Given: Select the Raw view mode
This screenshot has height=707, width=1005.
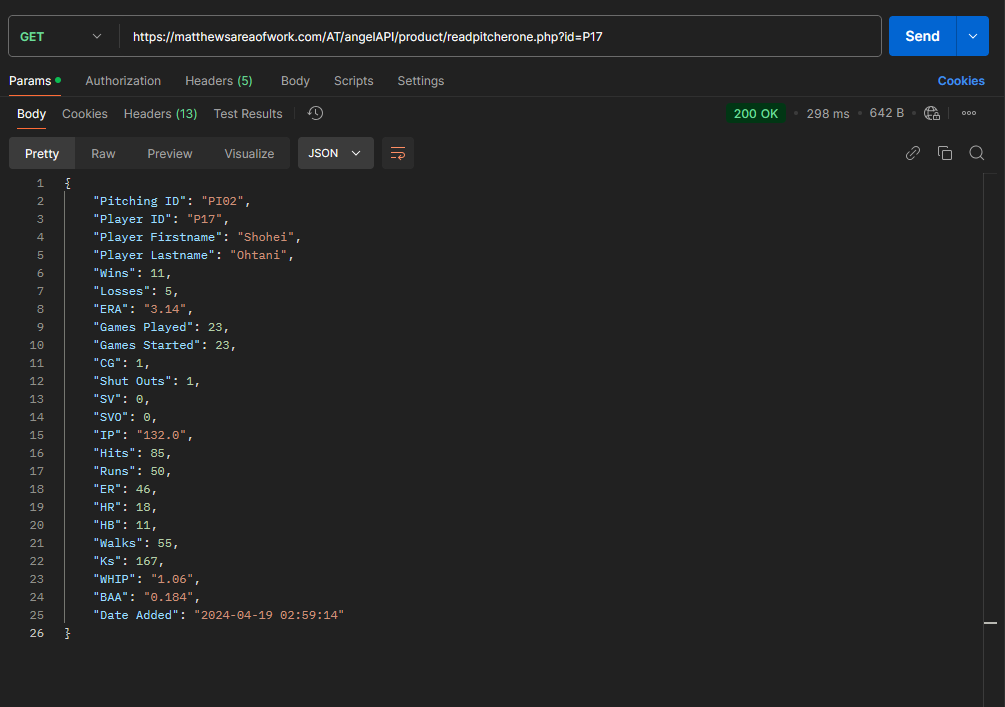Looking at the screenshot, I should click(x=103, y=153).
